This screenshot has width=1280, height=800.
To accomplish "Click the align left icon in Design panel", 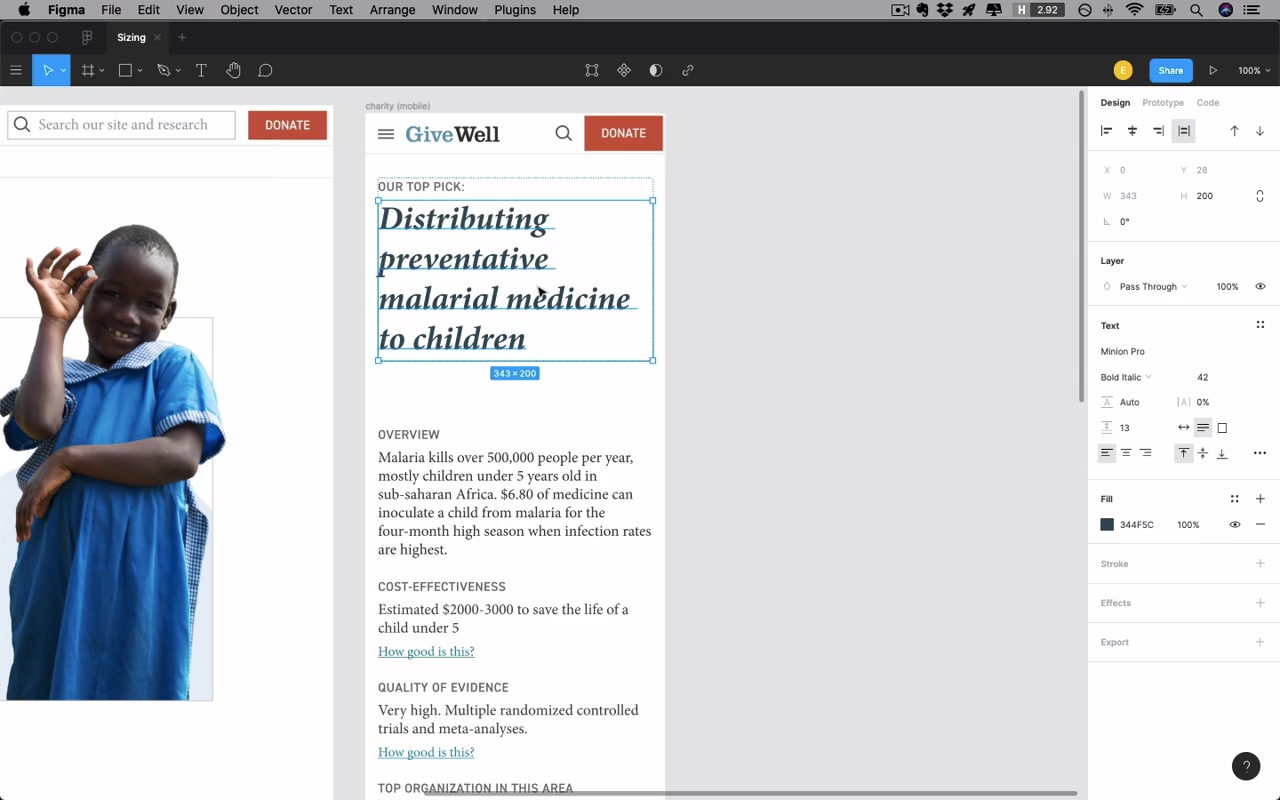I will (1106, 131).
